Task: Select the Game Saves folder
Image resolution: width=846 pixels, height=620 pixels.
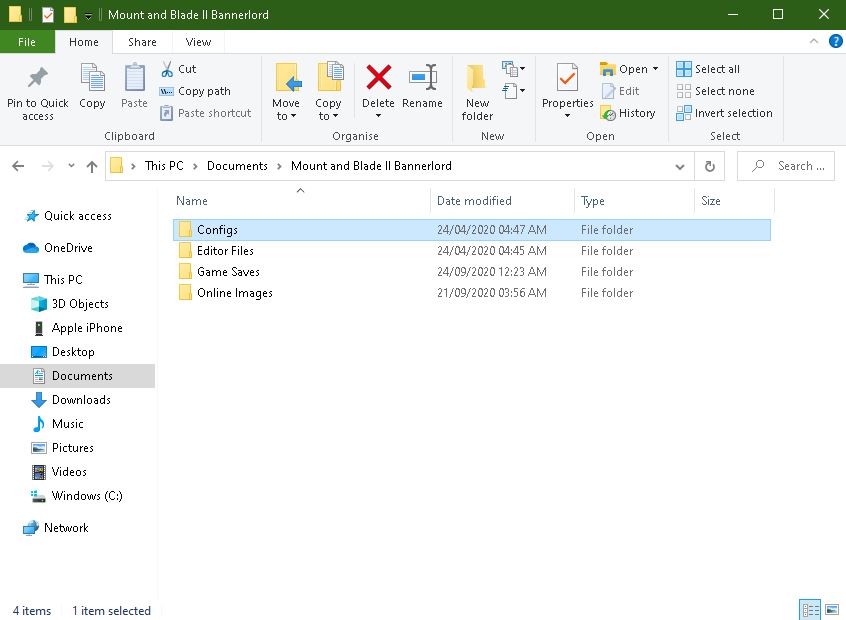Action: [472, 272]
